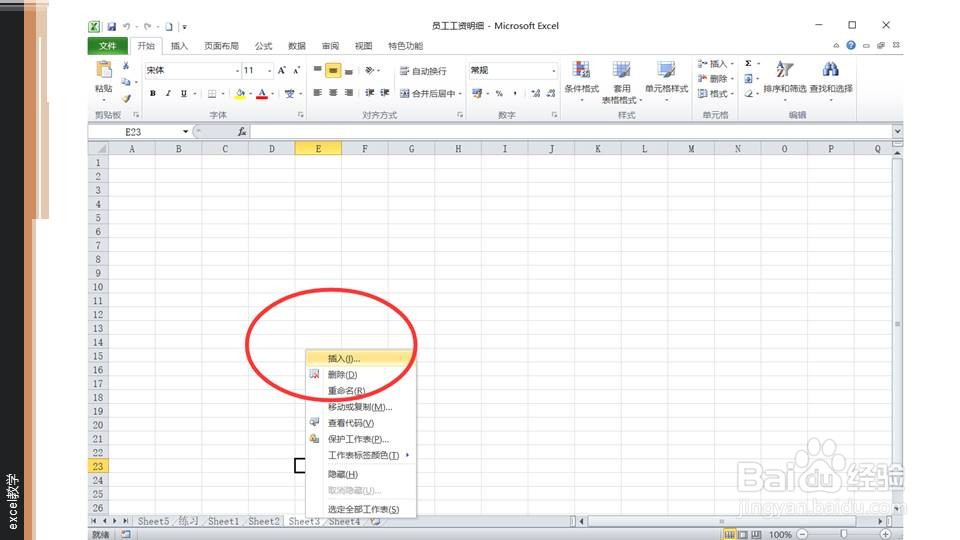This screenshot has height=540, width=960.
Task: Open the font color dropdown arrow
Action: (x=272, y=94)
